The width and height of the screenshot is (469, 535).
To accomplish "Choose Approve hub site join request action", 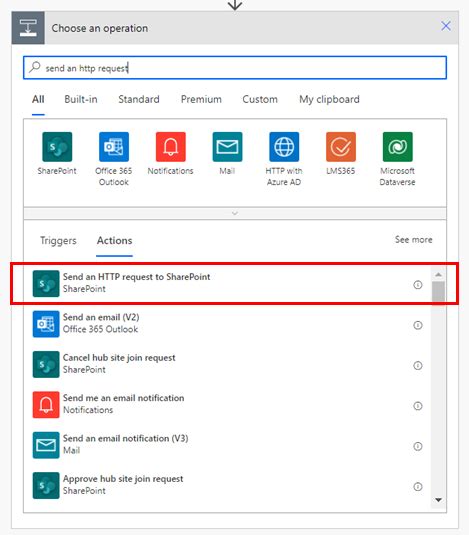I will click(227, 486).
